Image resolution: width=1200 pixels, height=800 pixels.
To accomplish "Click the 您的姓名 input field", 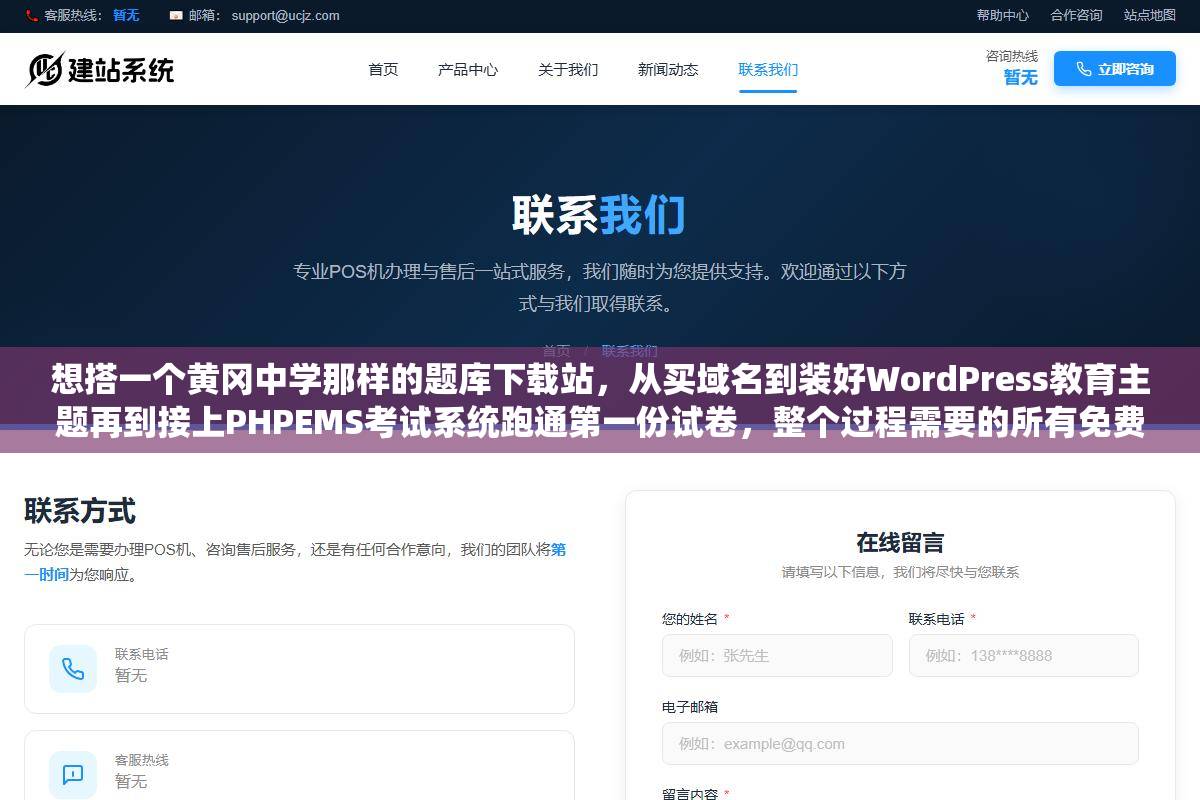I will [777, 656].
